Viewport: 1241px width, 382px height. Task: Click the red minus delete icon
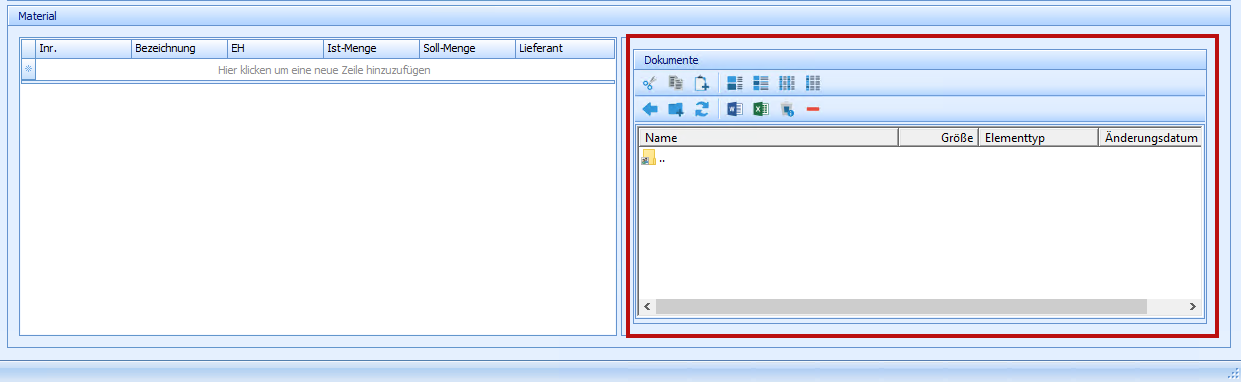coord(813,109)
